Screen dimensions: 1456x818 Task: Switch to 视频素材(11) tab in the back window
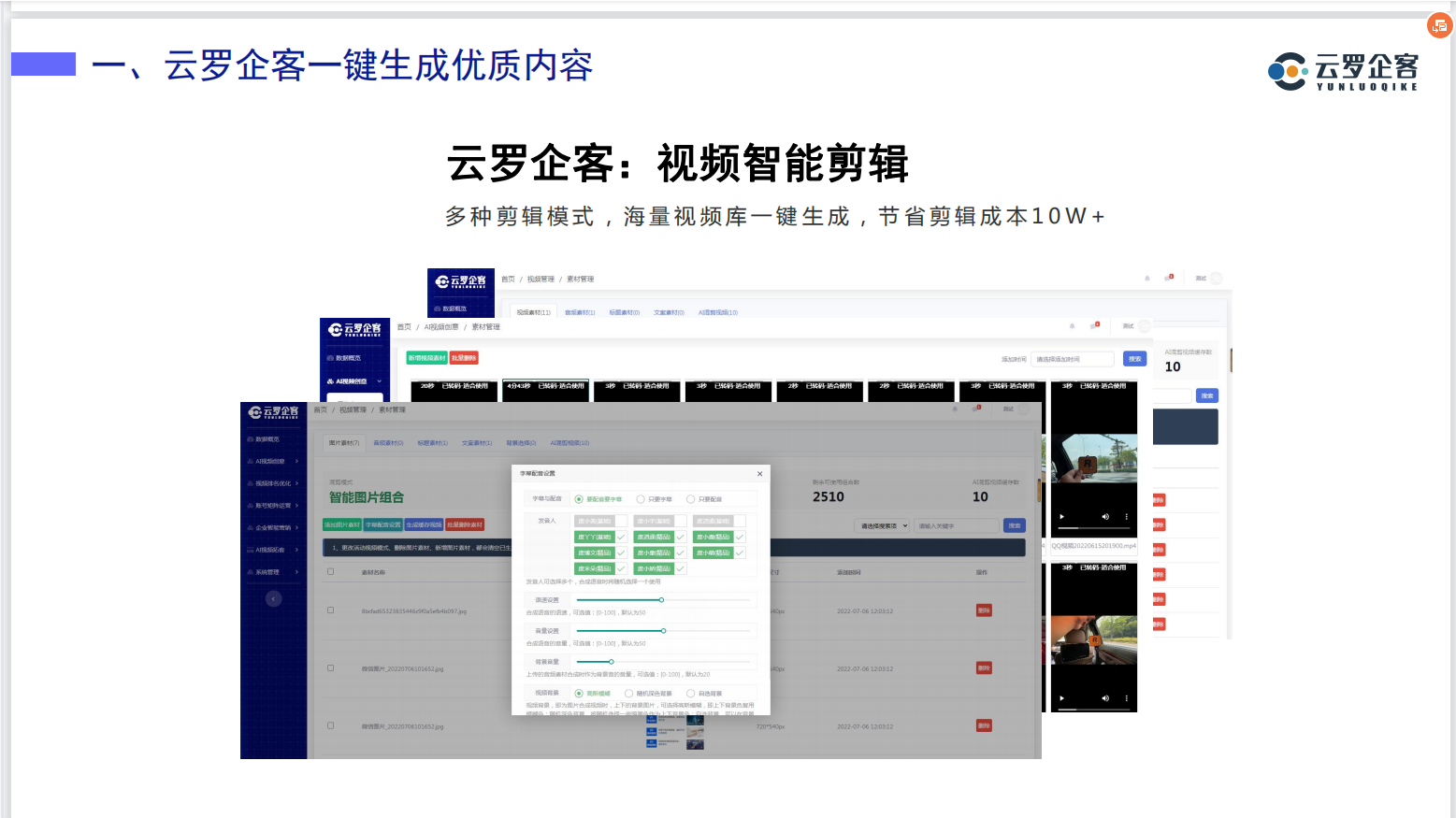[533, 312]
